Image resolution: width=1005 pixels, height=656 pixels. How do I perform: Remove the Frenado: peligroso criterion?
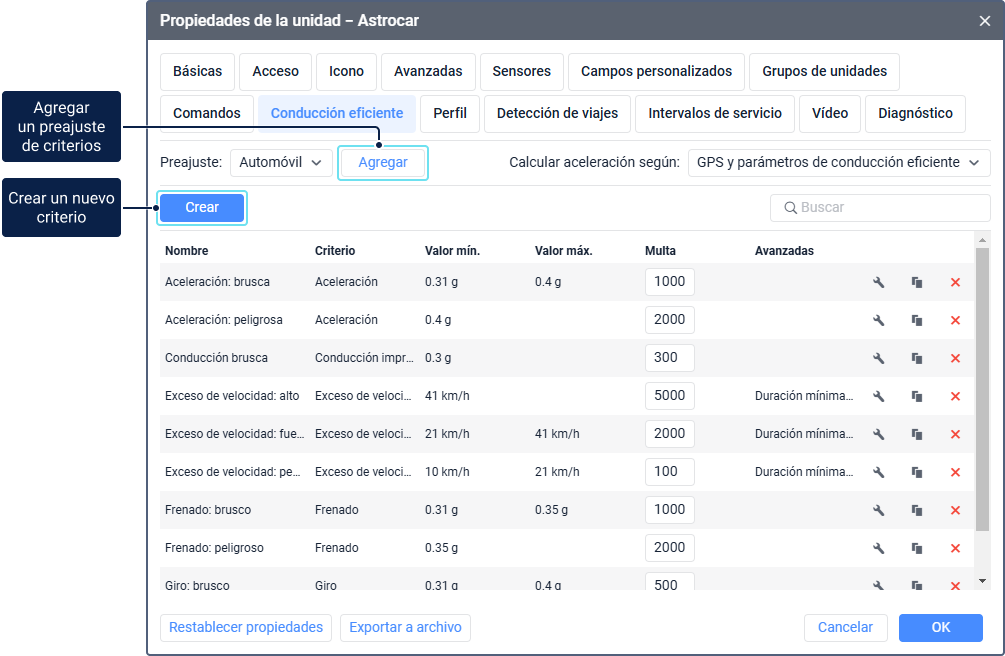point(955,548)
